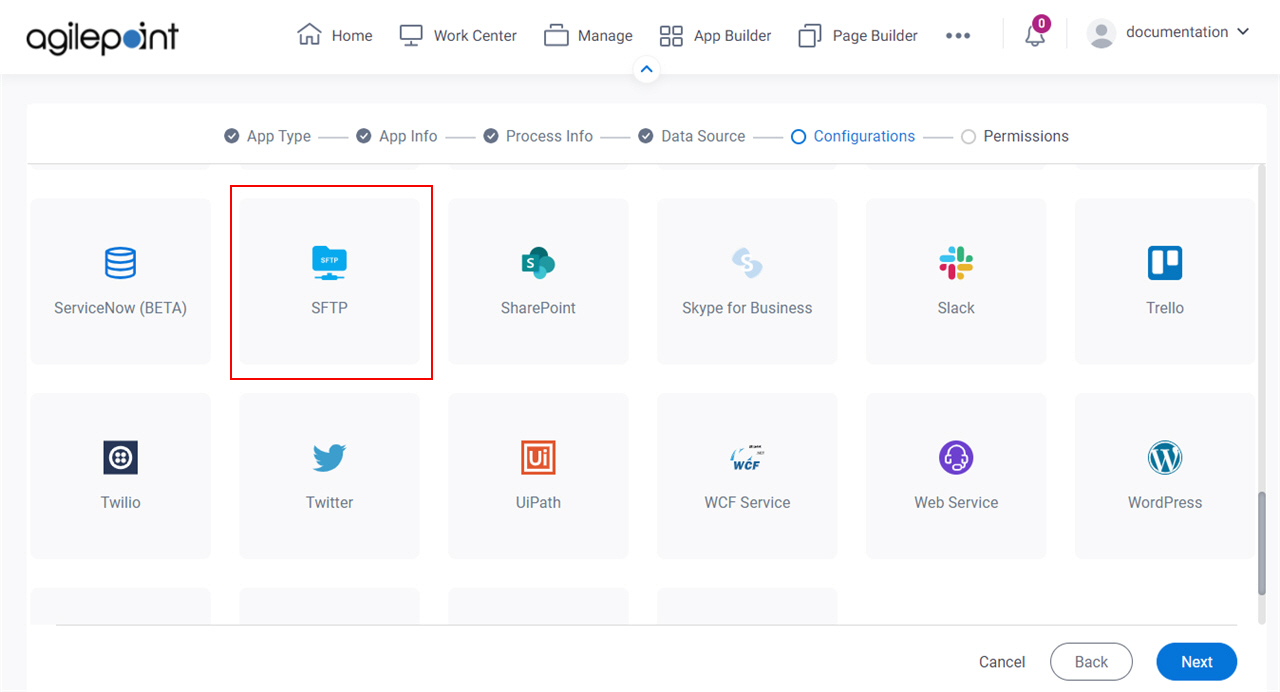Click the Slack label text
This screenshot has height=692, width=1280.
click(956, 308)
